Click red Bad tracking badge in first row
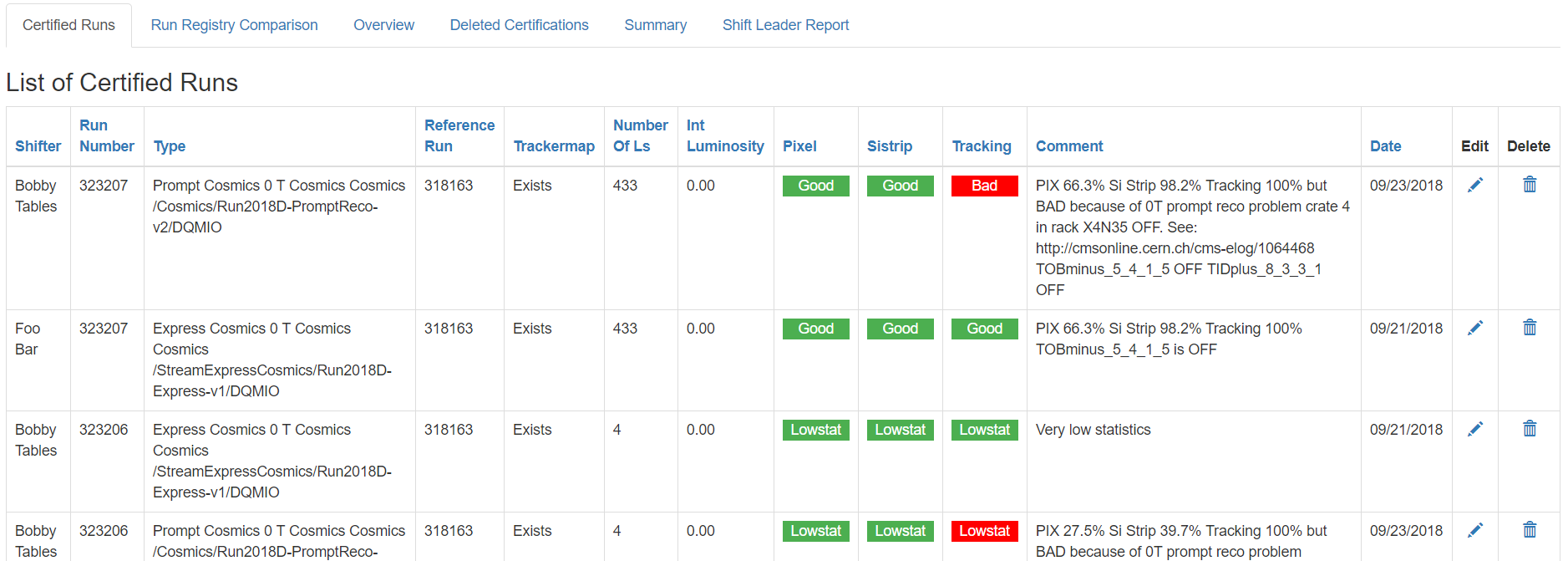 coord(984,186)
